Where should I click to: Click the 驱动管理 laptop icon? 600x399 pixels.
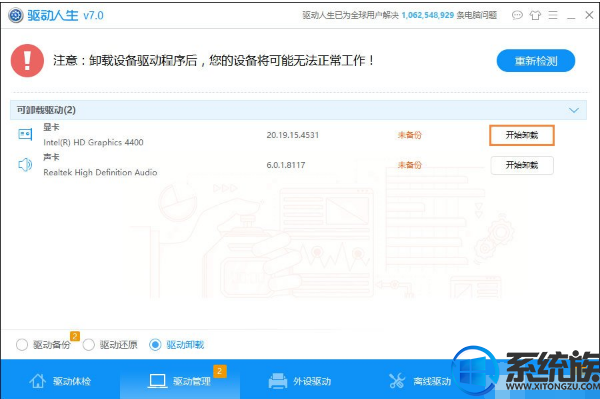(x=157, y=381)
